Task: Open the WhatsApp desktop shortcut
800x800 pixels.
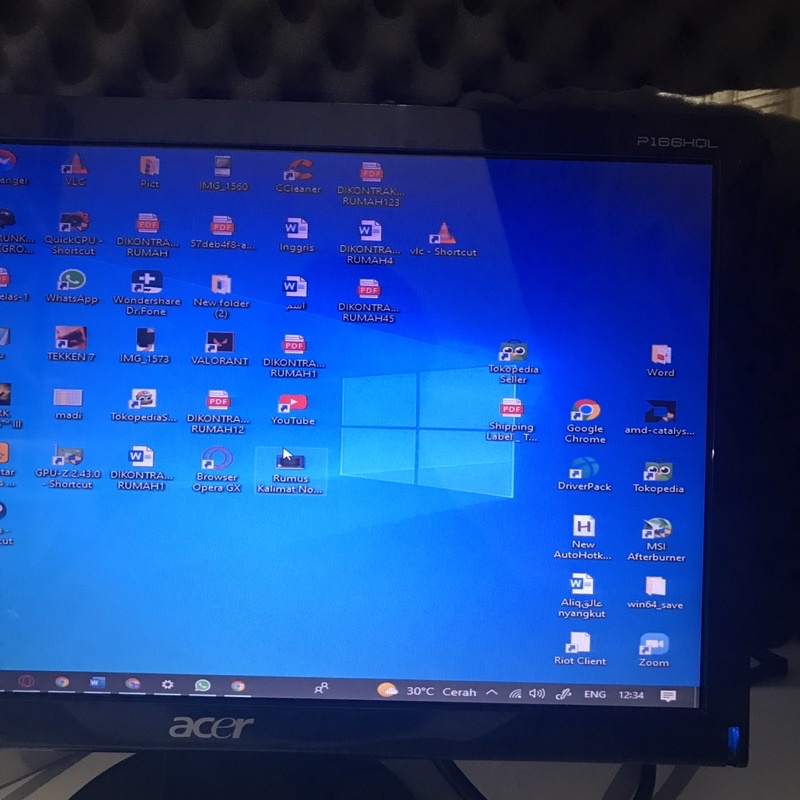Action: (x=71, y=286)
